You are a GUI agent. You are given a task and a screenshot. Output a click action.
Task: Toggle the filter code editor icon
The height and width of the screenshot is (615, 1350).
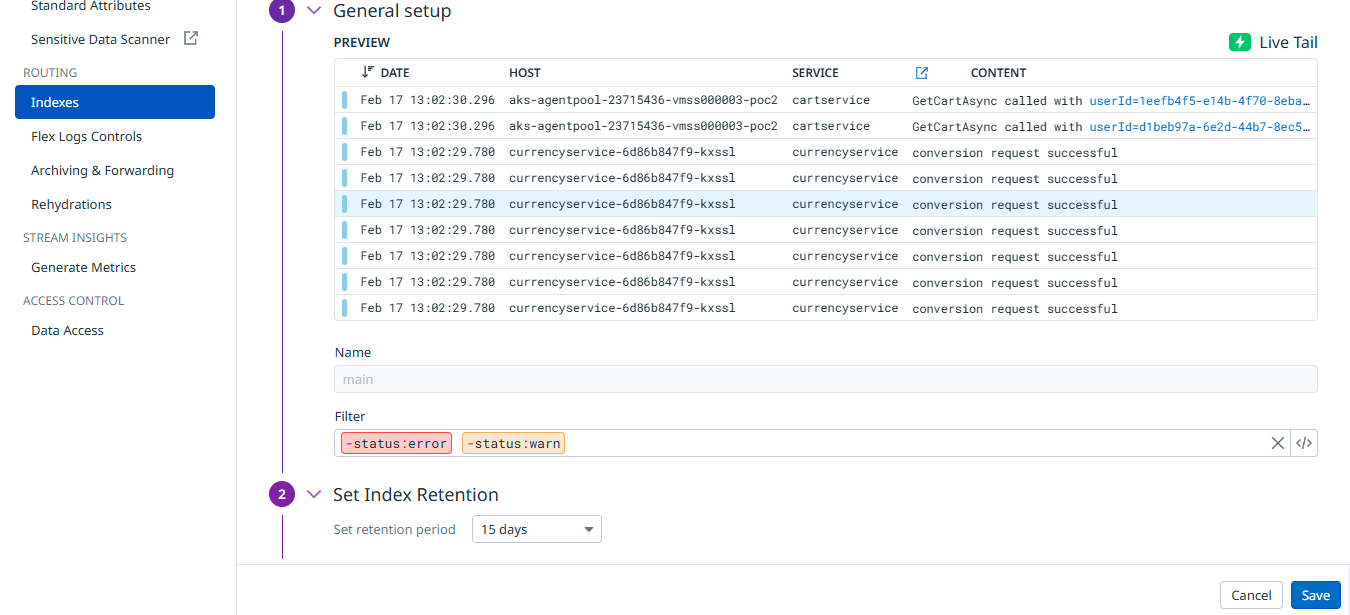(1303, 443)
